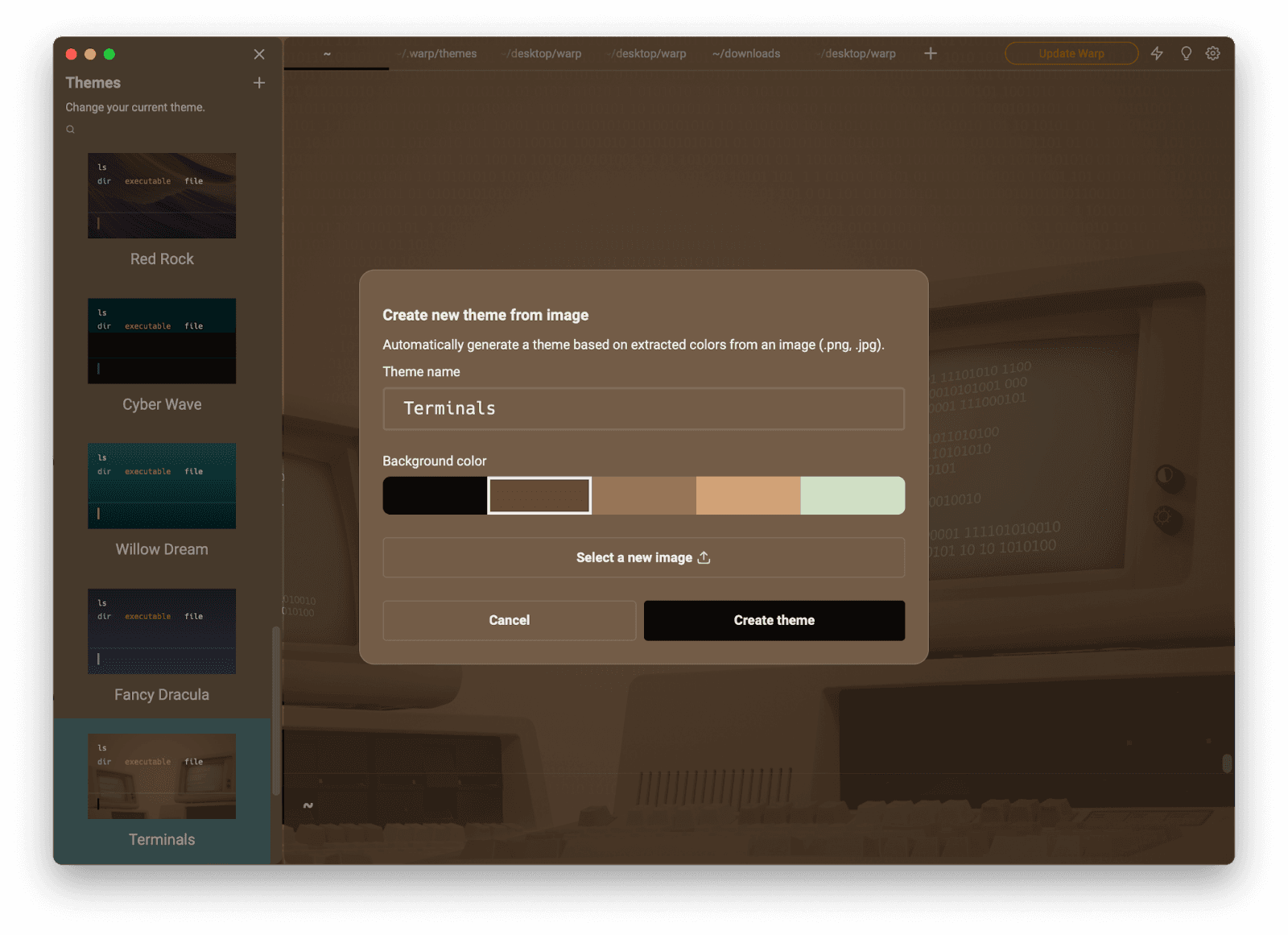The width and height of the screenshot is (1288, 935).
Task: Select the Cyber Wave theme thumbnail
Action: 162,341
